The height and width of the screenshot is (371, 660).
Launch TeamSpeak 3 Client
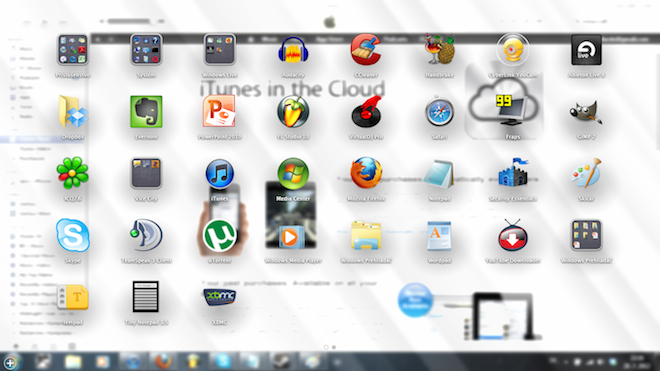(146, 235)
